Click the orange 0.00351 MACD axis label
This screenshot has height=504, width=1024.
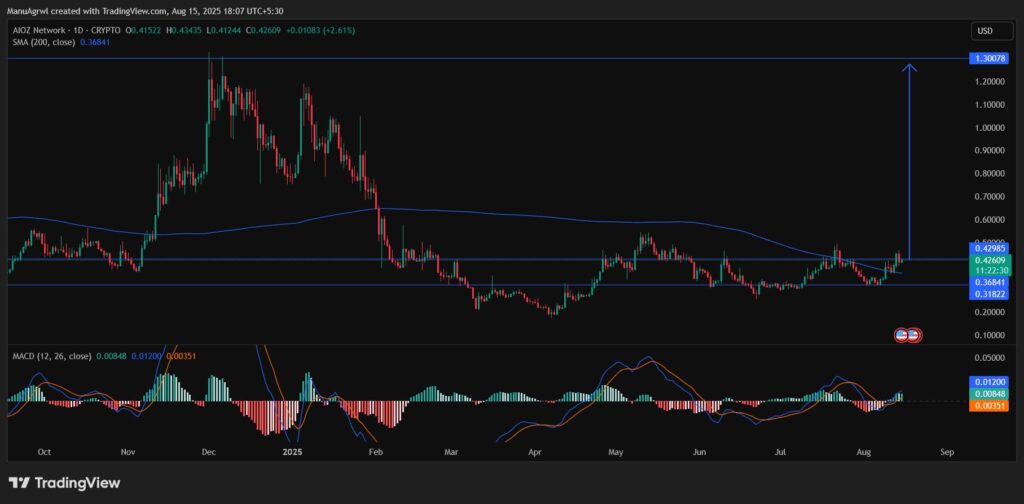point(990,405)
